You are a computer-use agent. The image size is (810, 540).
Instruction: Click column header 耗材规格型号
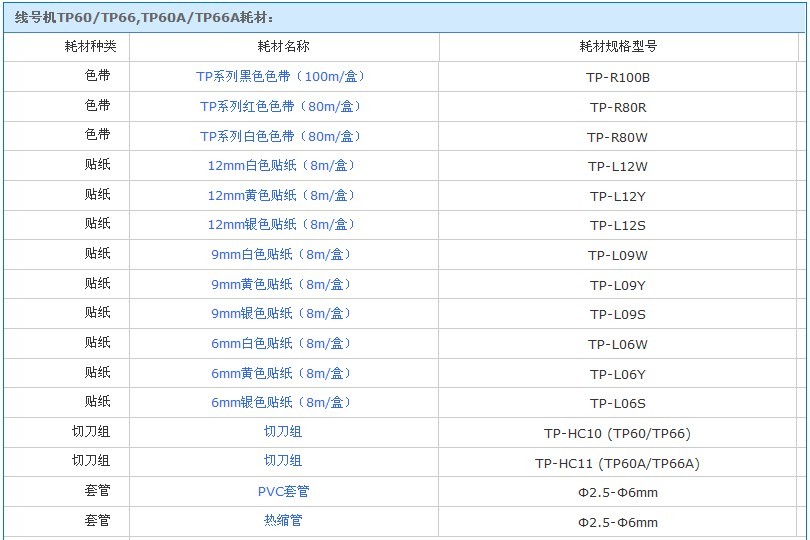(618, 47)
